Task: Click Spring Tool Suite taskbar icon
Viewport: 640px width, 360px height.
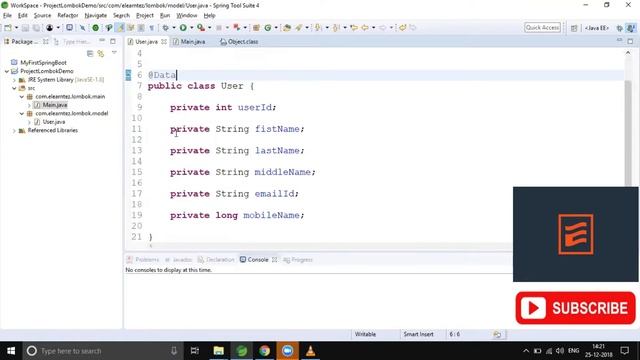Action: [242, 351]
